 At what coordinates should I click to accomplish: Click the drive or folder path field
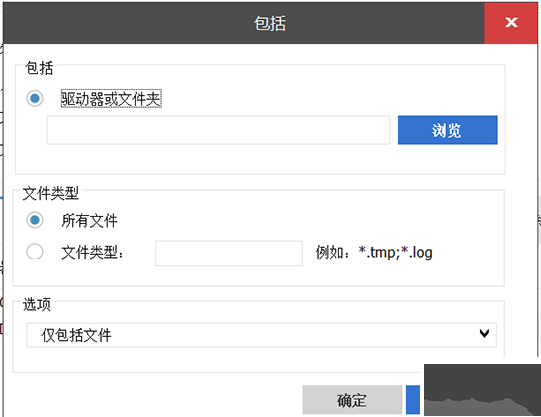(x=218, y=130)
